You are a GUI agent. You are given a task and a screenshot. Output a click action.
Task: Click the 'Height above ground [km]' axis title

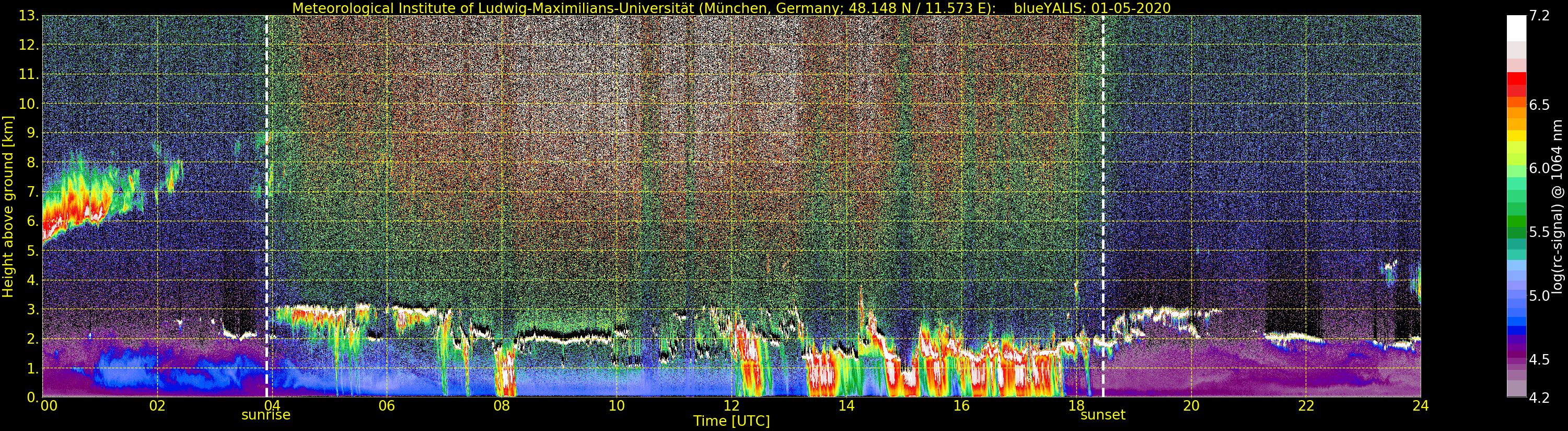(8, 206)
